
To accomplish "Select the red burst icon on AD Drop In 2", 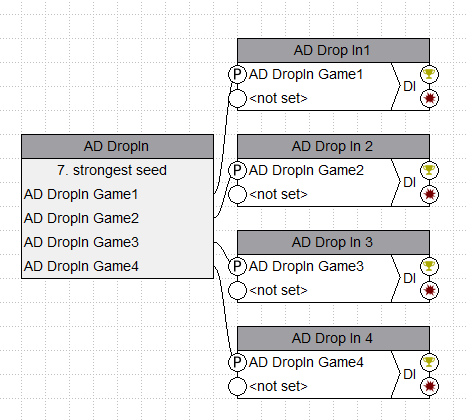I will (429, 194).
